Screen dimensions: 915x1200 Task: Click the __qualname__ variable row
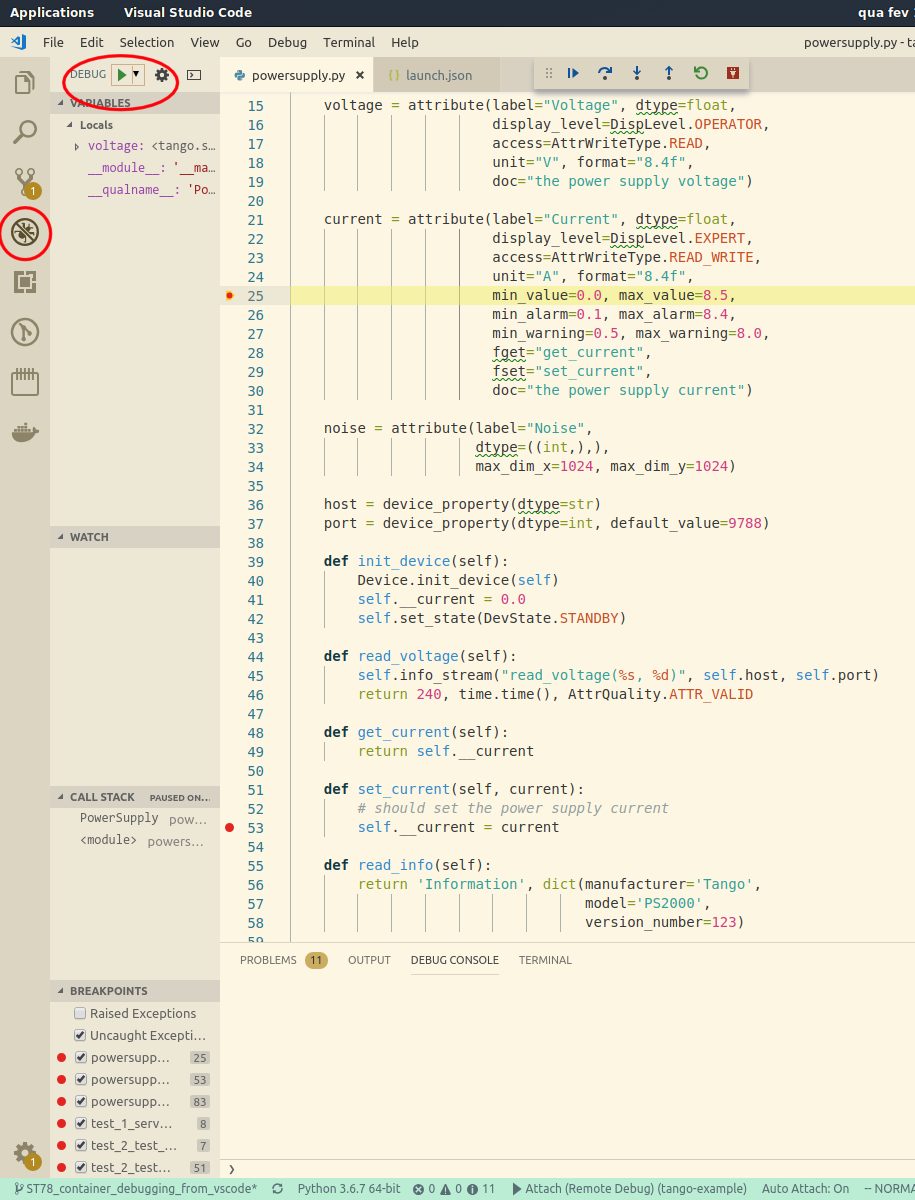click(x=135, y=189)
